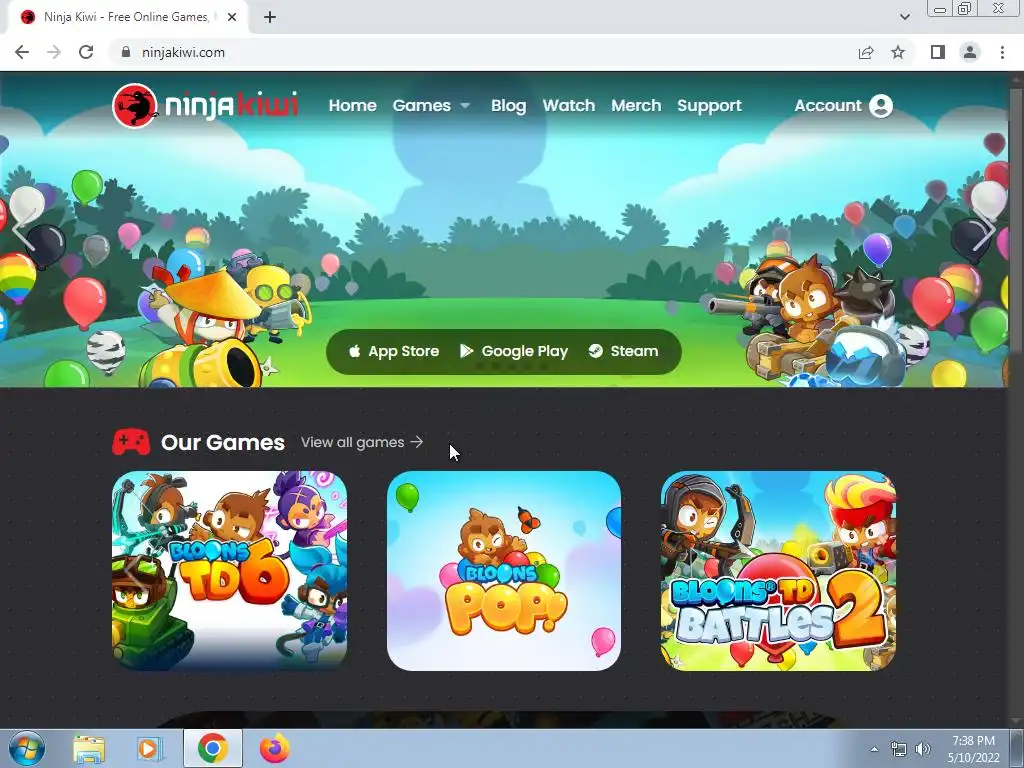Click the Chrome taskbar icon
This screenshot has width=1024, height=768.
[x=212, y=748]
